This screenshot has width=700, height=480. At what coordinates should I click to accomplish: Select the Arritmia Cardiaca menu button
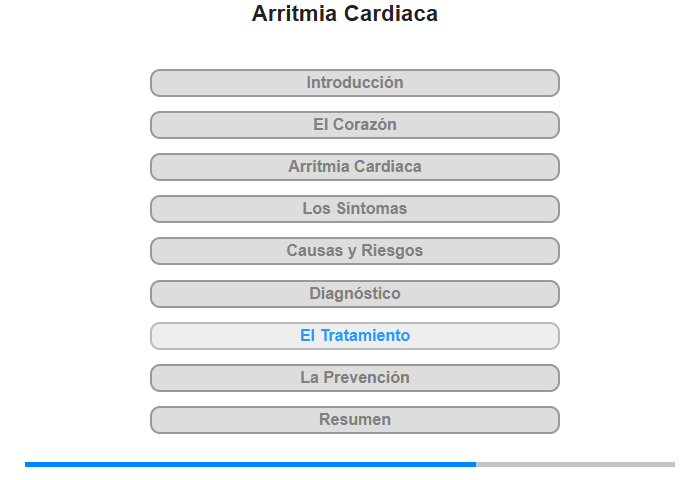(x=355, y=167)
